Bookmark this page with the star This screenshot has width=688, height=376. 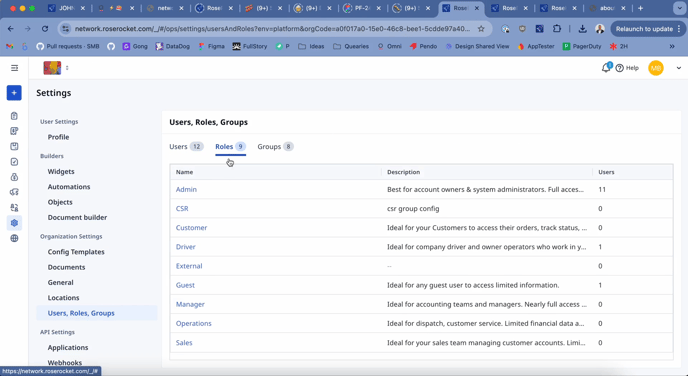[481, 29]
